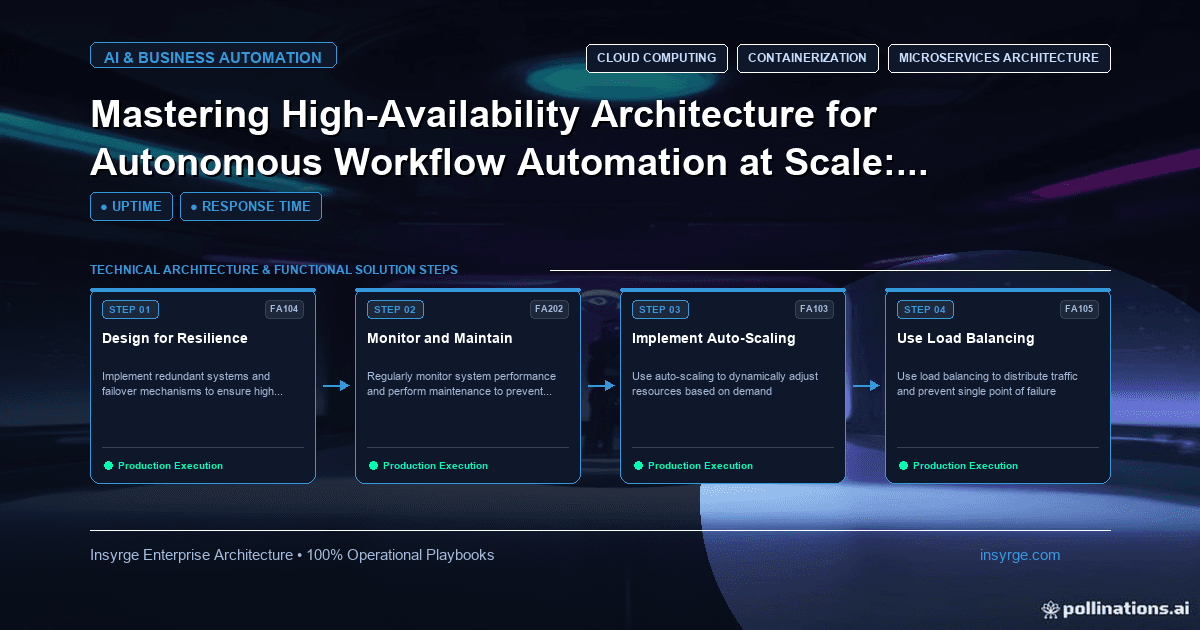The image size is (1200, 630).
Task: Click Production Execution label in Step 04 card
Action: (x=965, y=466)
